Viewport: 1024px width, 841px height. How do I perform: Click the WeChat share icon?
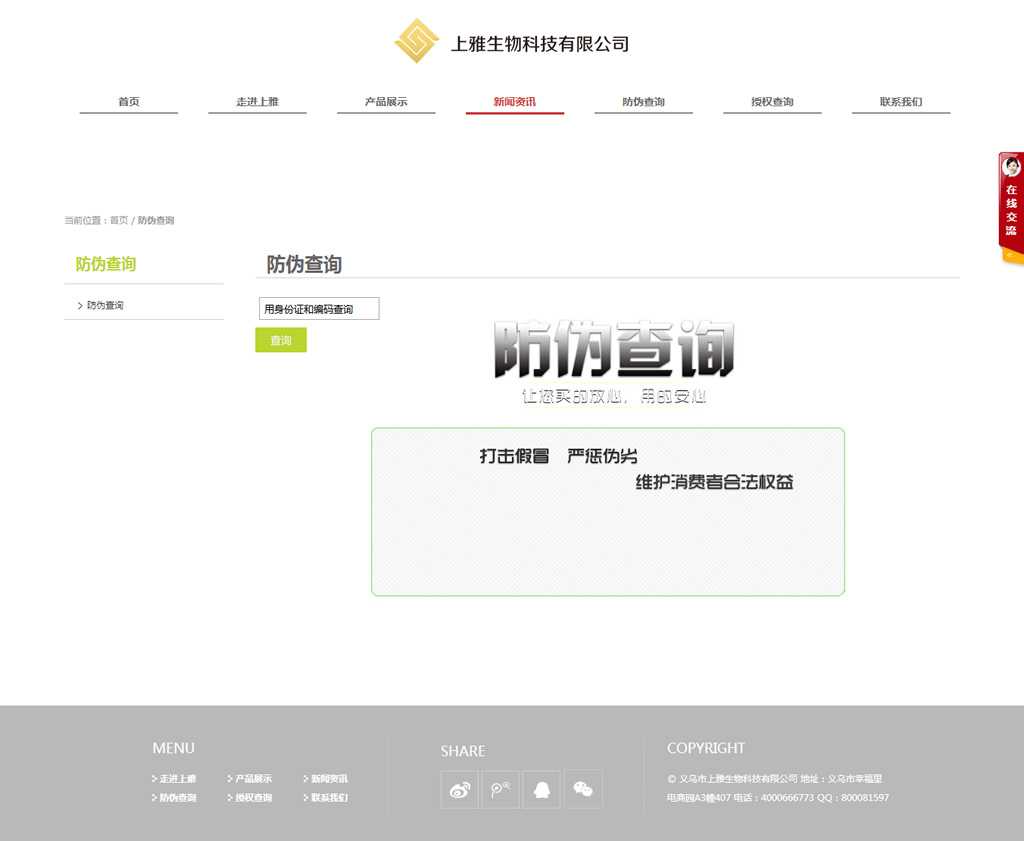tap(583, 789)
